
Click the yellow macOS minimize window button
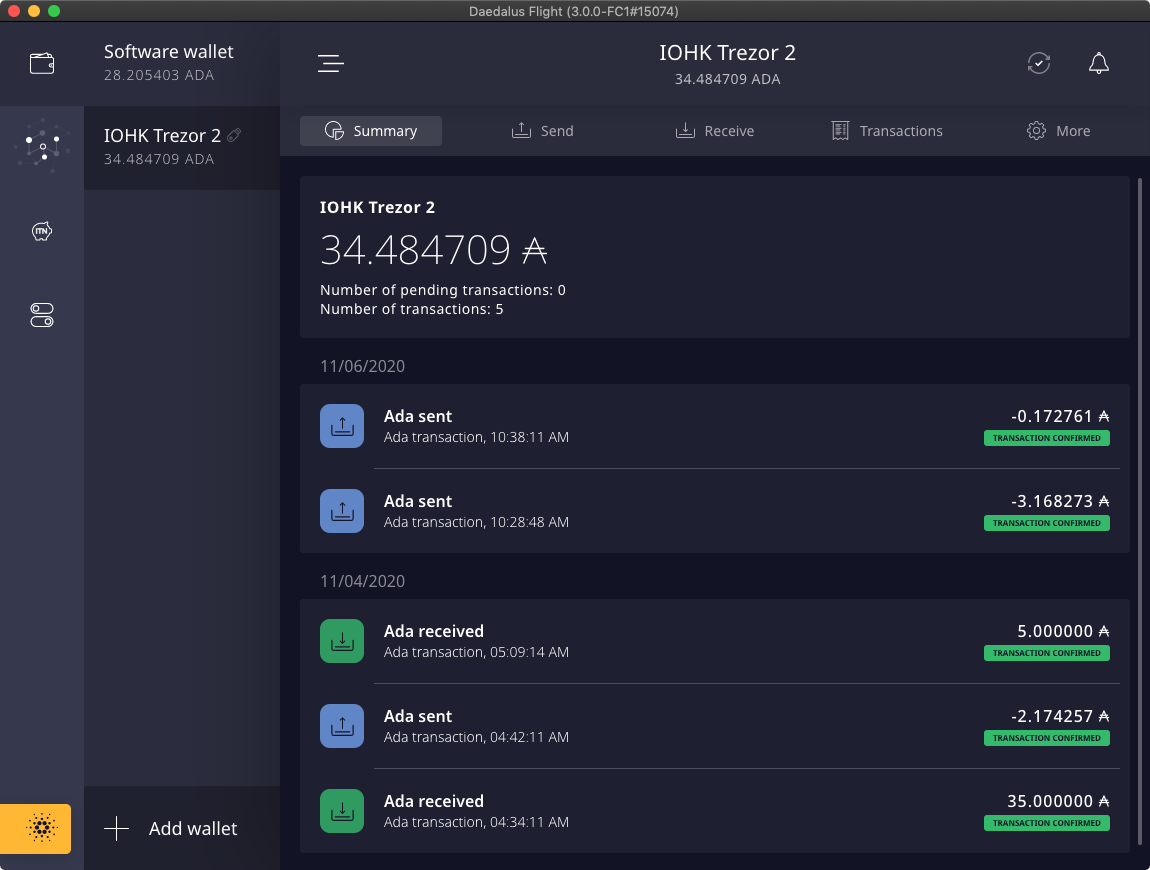tap(34, 11)
